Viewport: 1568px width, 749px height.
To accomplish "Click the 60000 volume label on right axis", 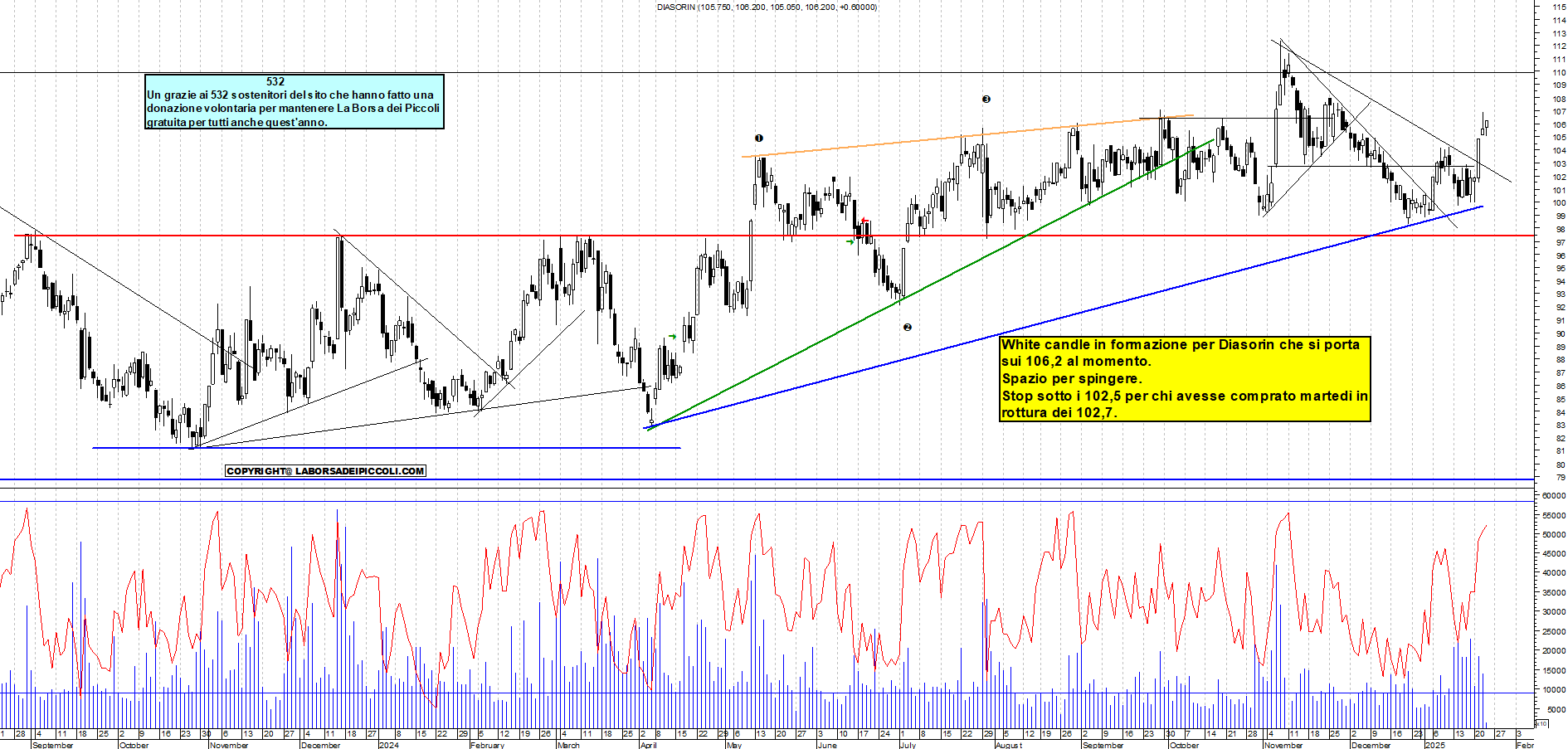I will pyautogui.click(x=1554, y=495).
